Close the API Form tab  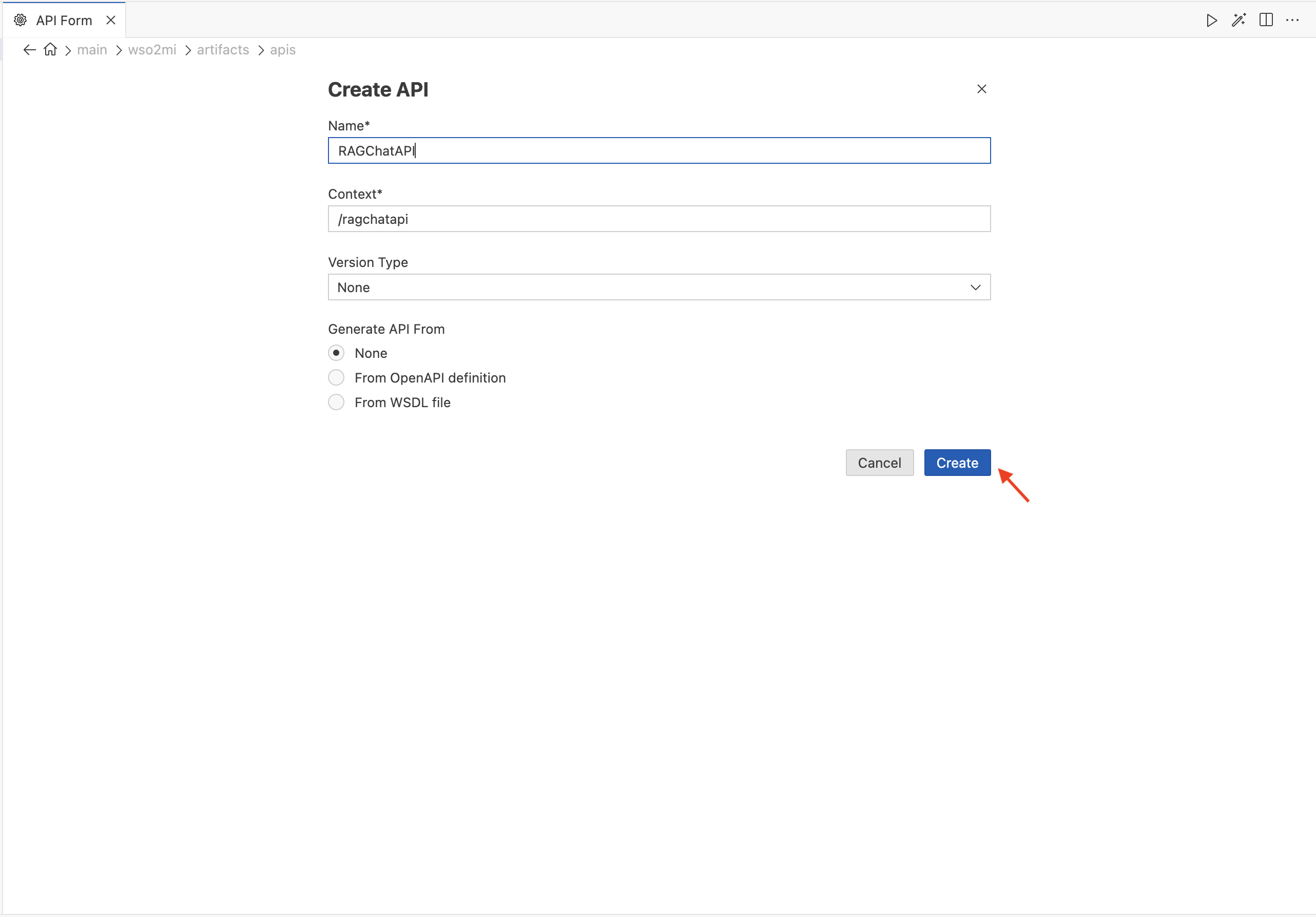coord(111,20)
